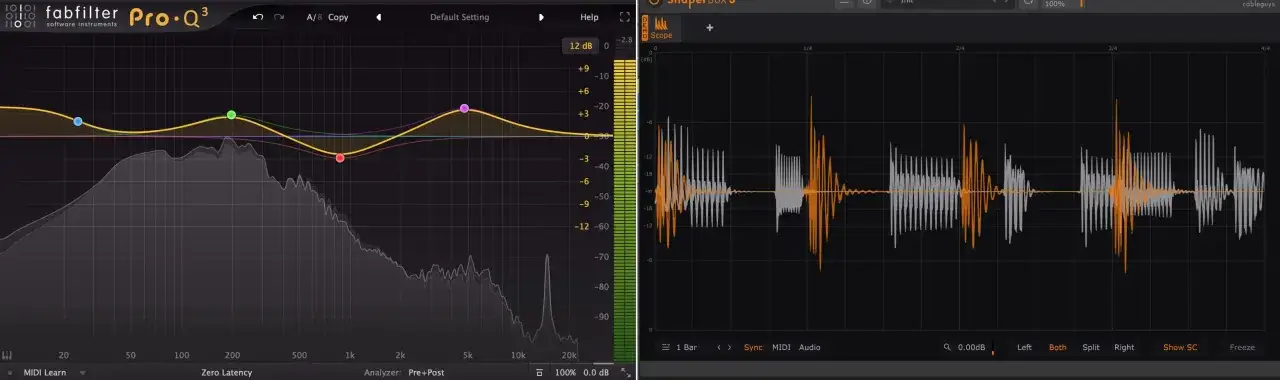This screenshot has width=1280, height=380.
Task: Click the MIDI Learn button
Action: 45,373
